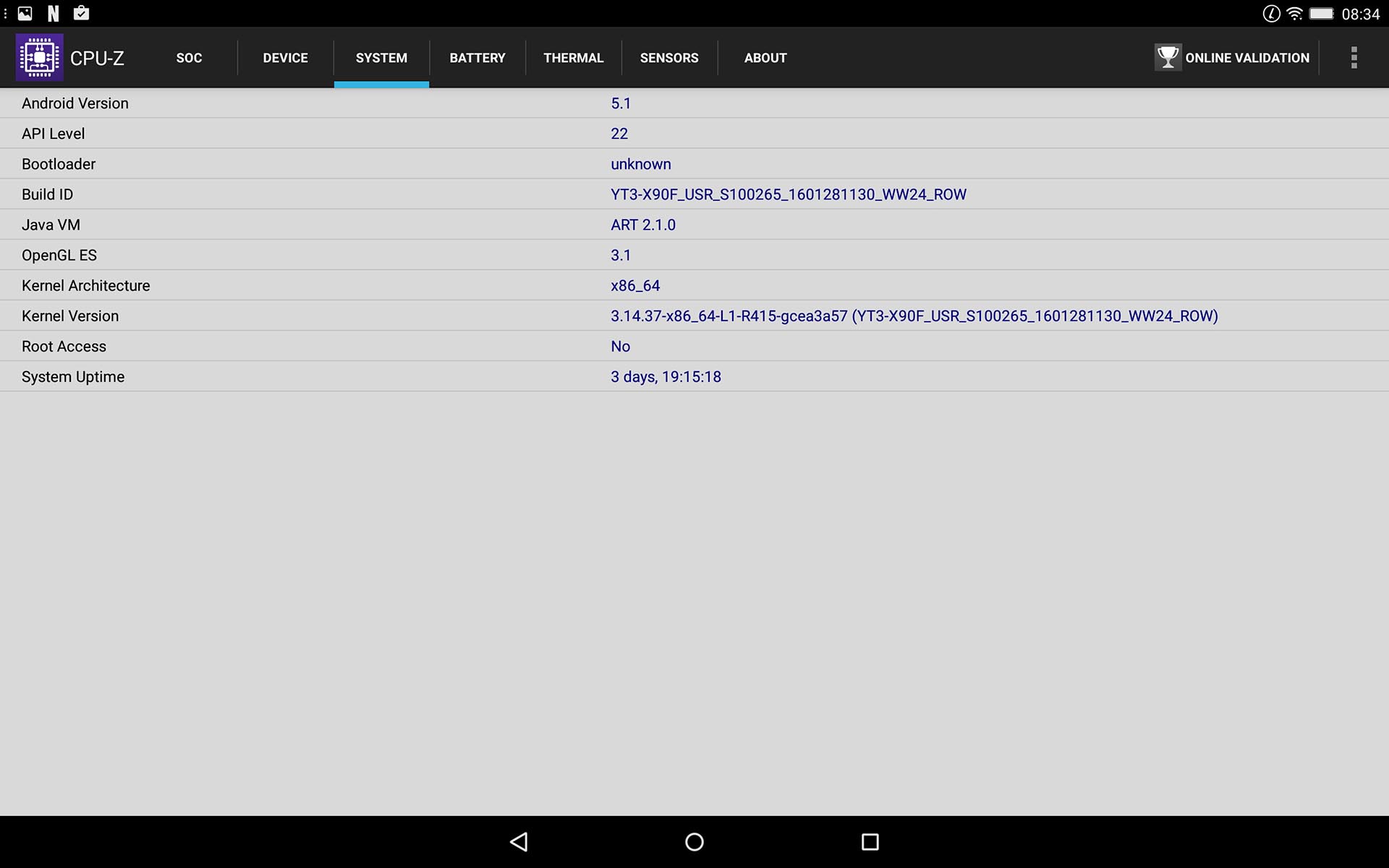The image size is (1389, 868).
Task: Tap the Wi-Fi status icon
Action: coord(1295,14)
